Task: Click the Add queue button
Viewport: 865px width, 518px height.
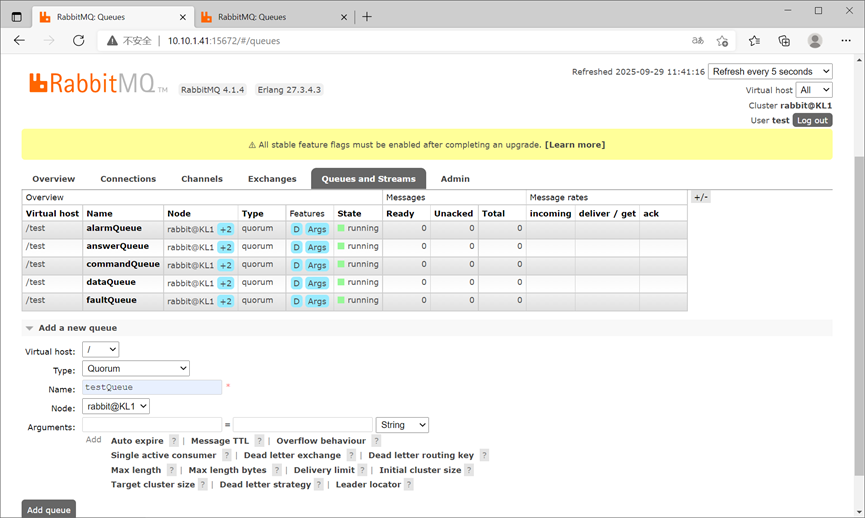Action: pyautogui.click(x=49, y=510)
